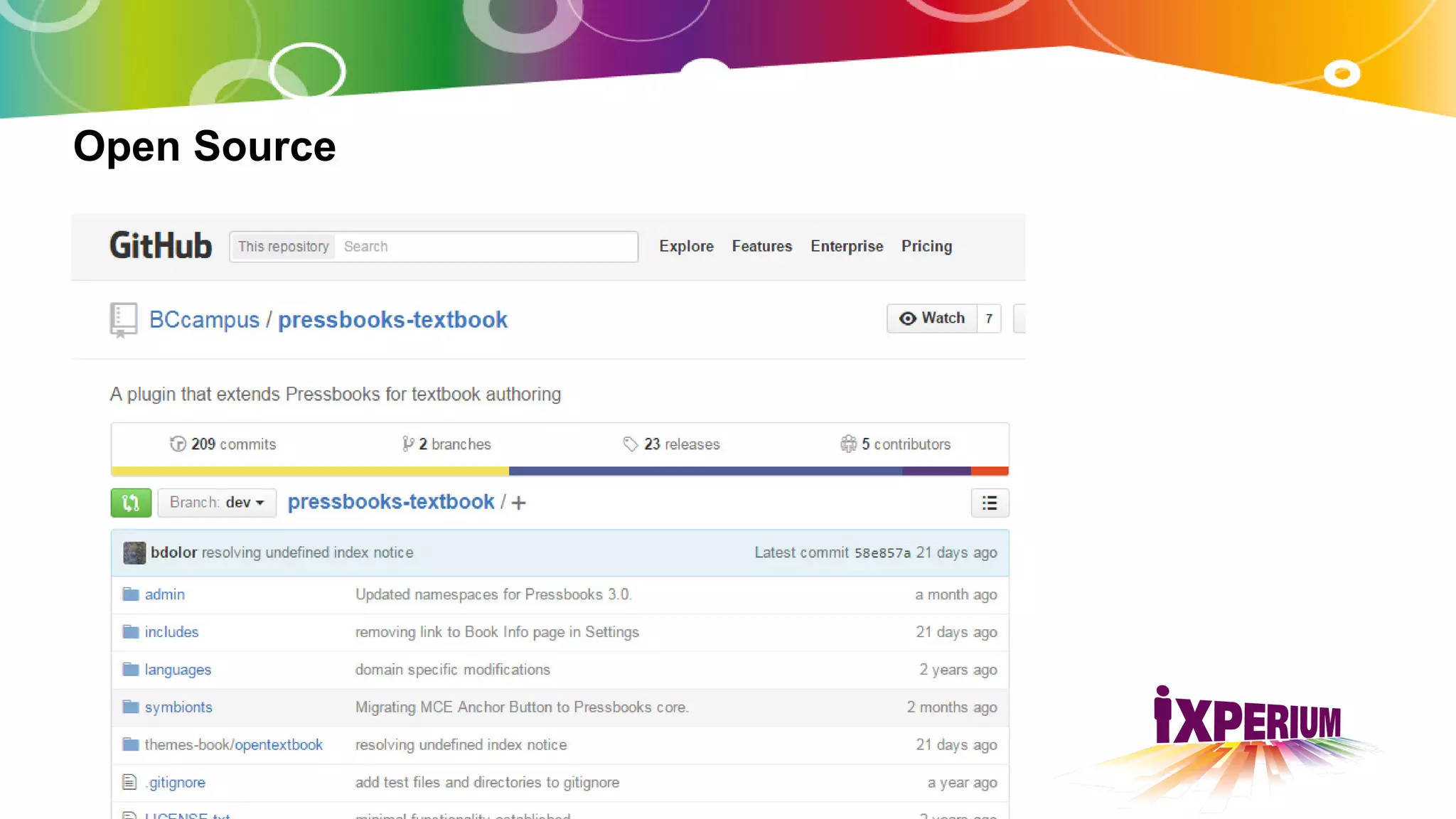
Task: Click the symbionts folder icon
Action: click(x=131, y=707)
